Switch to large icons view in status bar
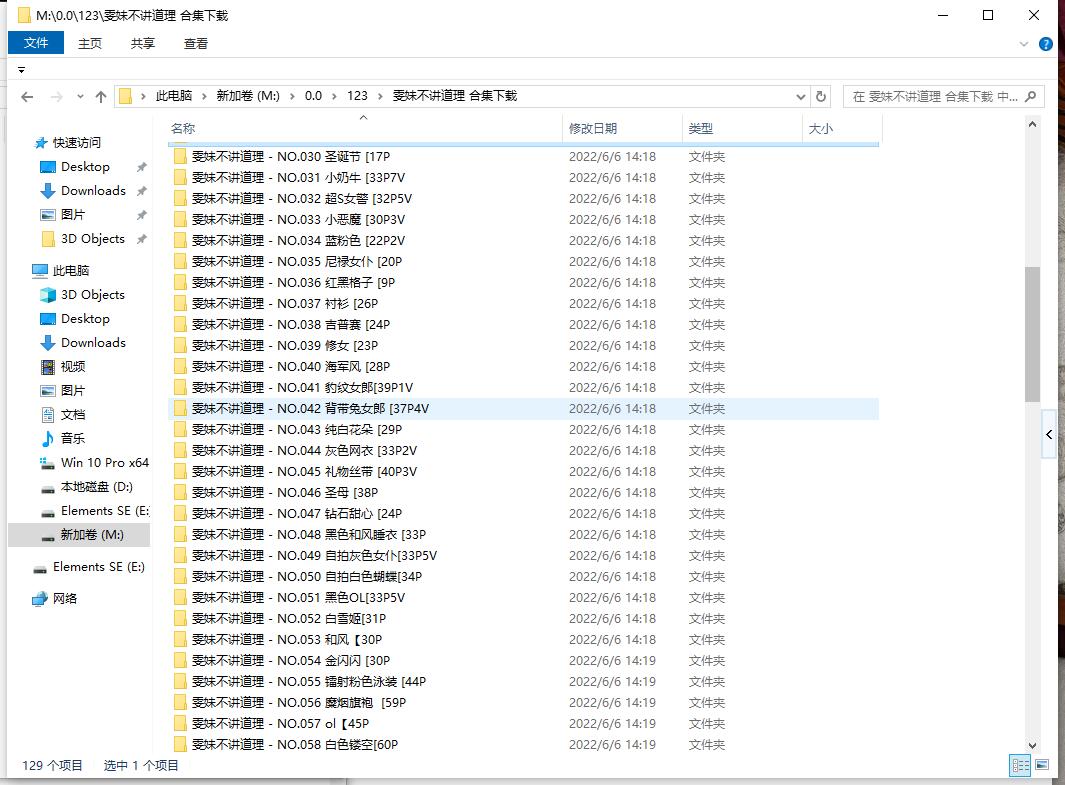The height and width of the screenshot is (785, 1065). pyautogui.click(x=1041, y=765)
